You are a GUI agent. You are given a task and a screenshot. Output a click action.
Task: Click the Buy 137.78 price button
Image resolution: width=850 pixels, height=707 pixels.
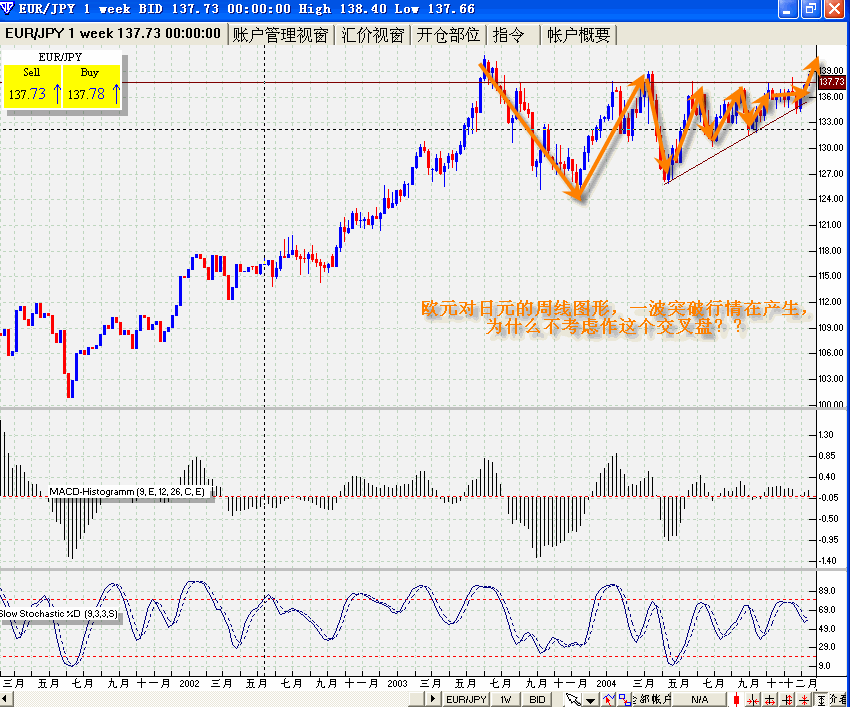[91, 86]
